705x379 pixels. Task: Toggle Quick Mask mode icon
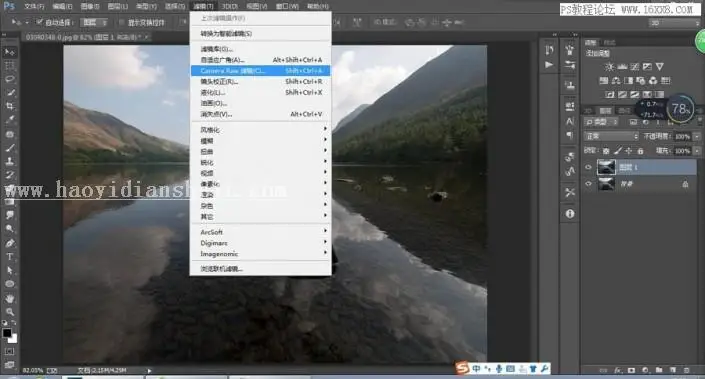(9, 351)
